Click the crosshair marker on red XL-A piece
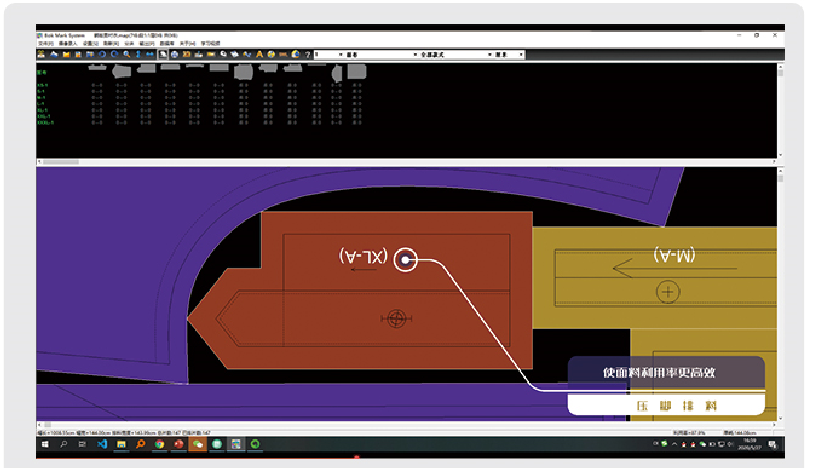 click(x=397, y=318)
